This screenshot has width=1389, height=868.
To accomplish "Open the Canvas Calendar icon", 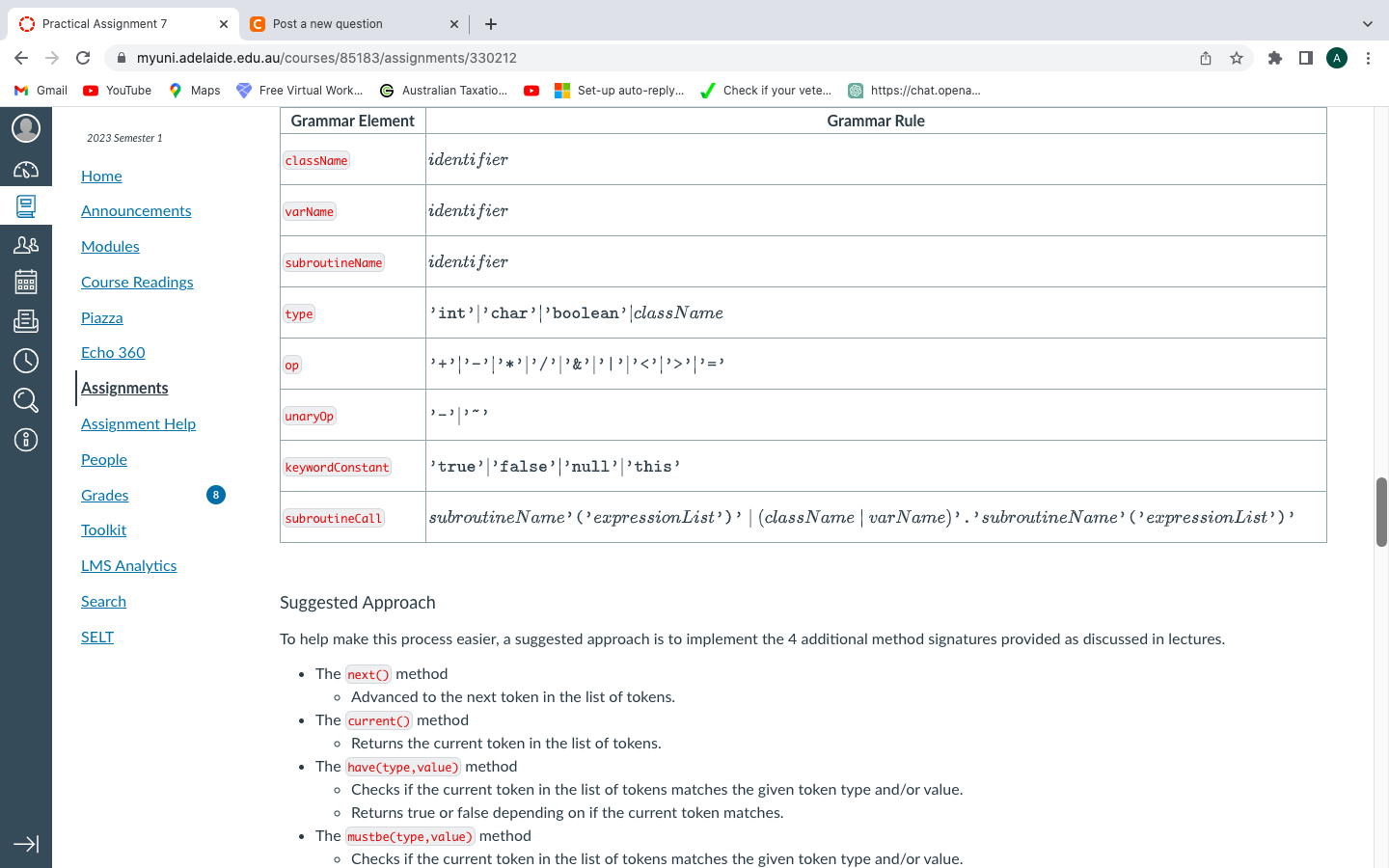I will click(x=26, y=282).
